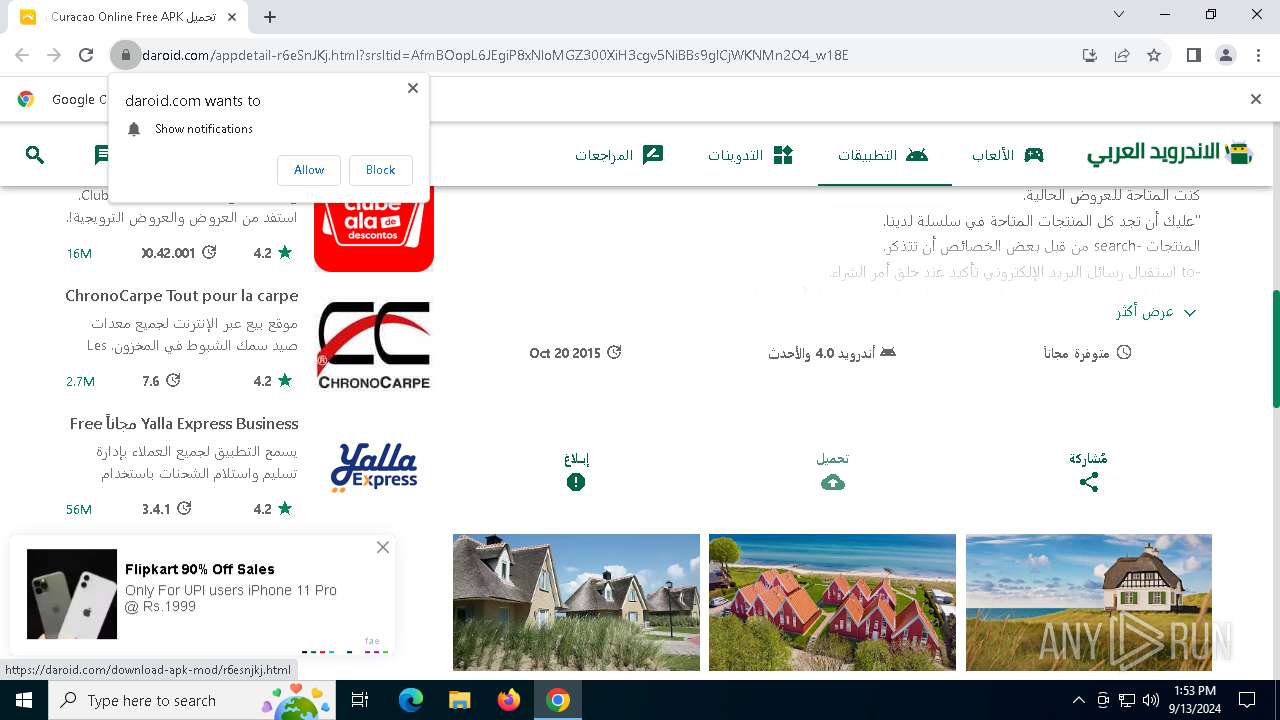Click the Yalla Express app logo

[x=374, y=468]
